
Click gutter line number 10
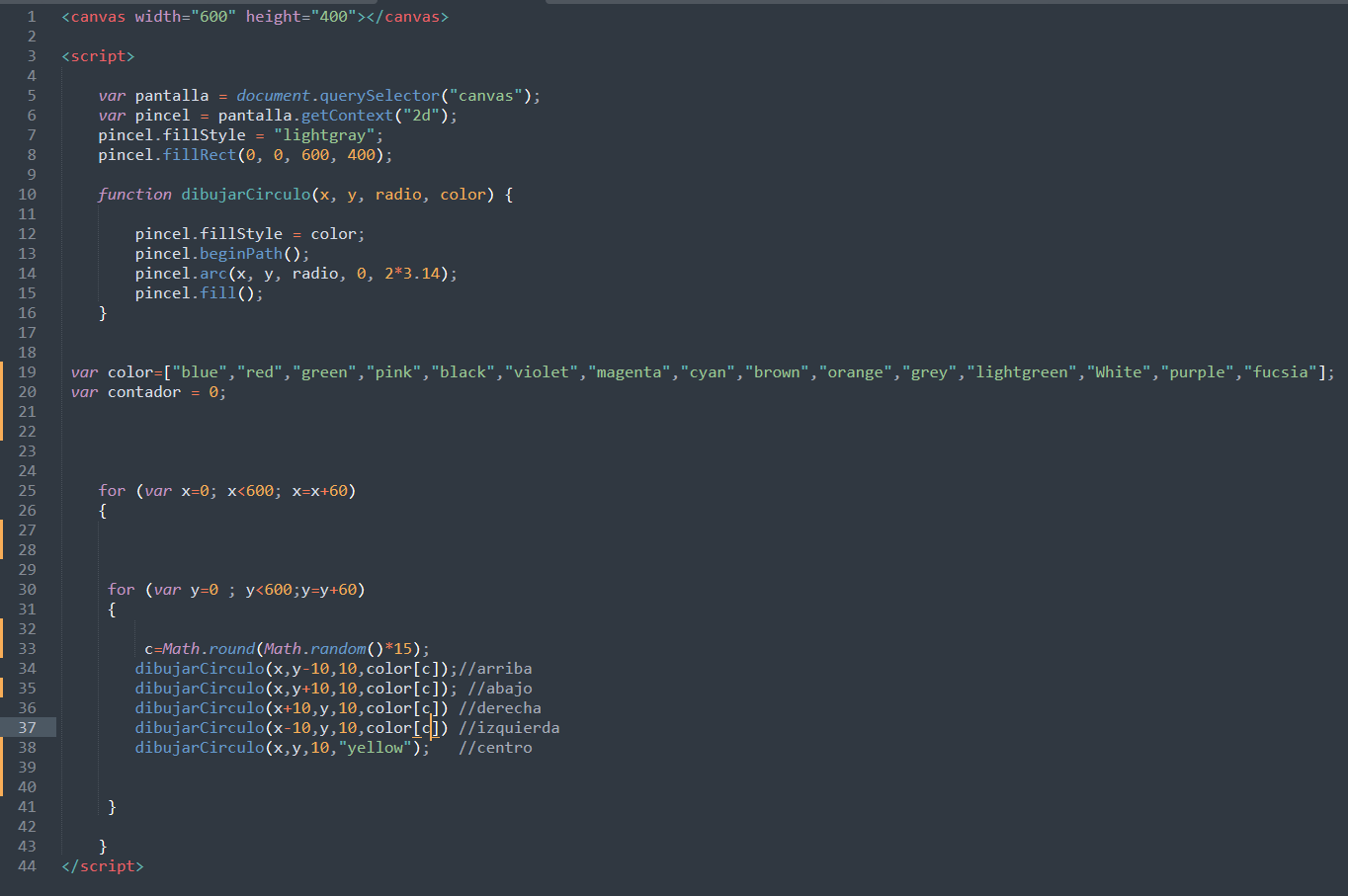click(27, 195)
